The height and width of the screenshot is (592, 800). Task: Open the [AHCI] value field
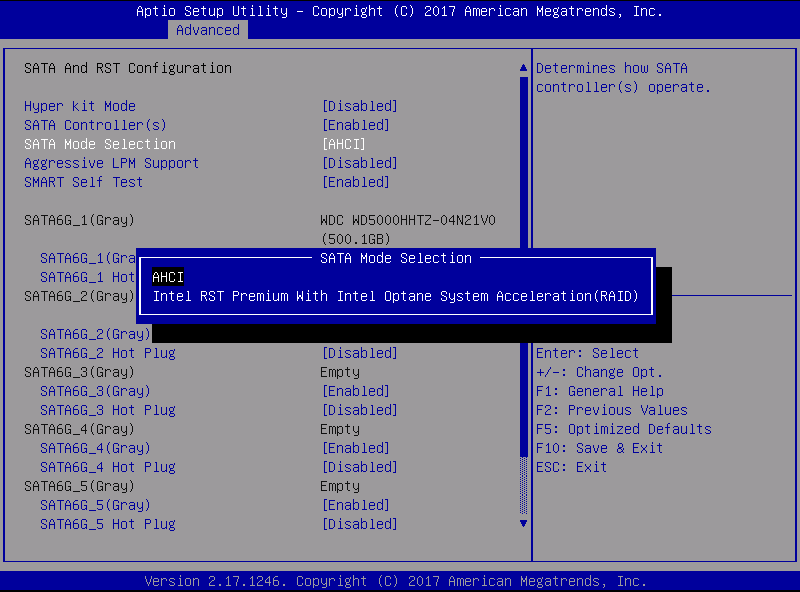[344, 144]
